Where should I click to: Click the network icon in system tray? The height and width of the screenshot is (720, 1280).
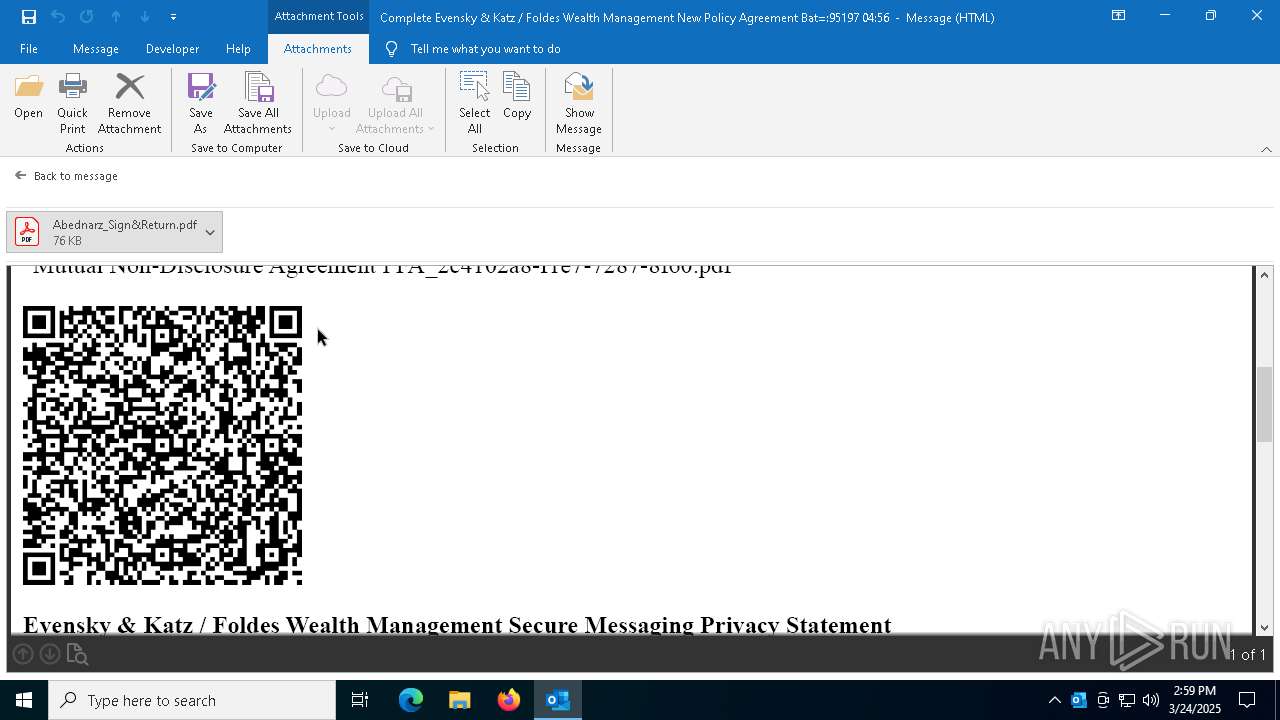point(1127,700)
